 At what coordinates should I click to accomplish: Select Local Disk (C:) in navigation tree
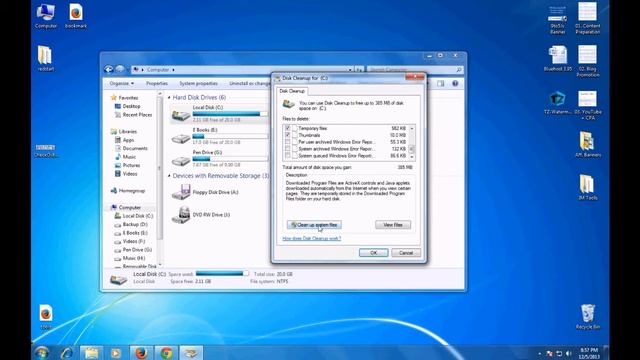(138, 216)
